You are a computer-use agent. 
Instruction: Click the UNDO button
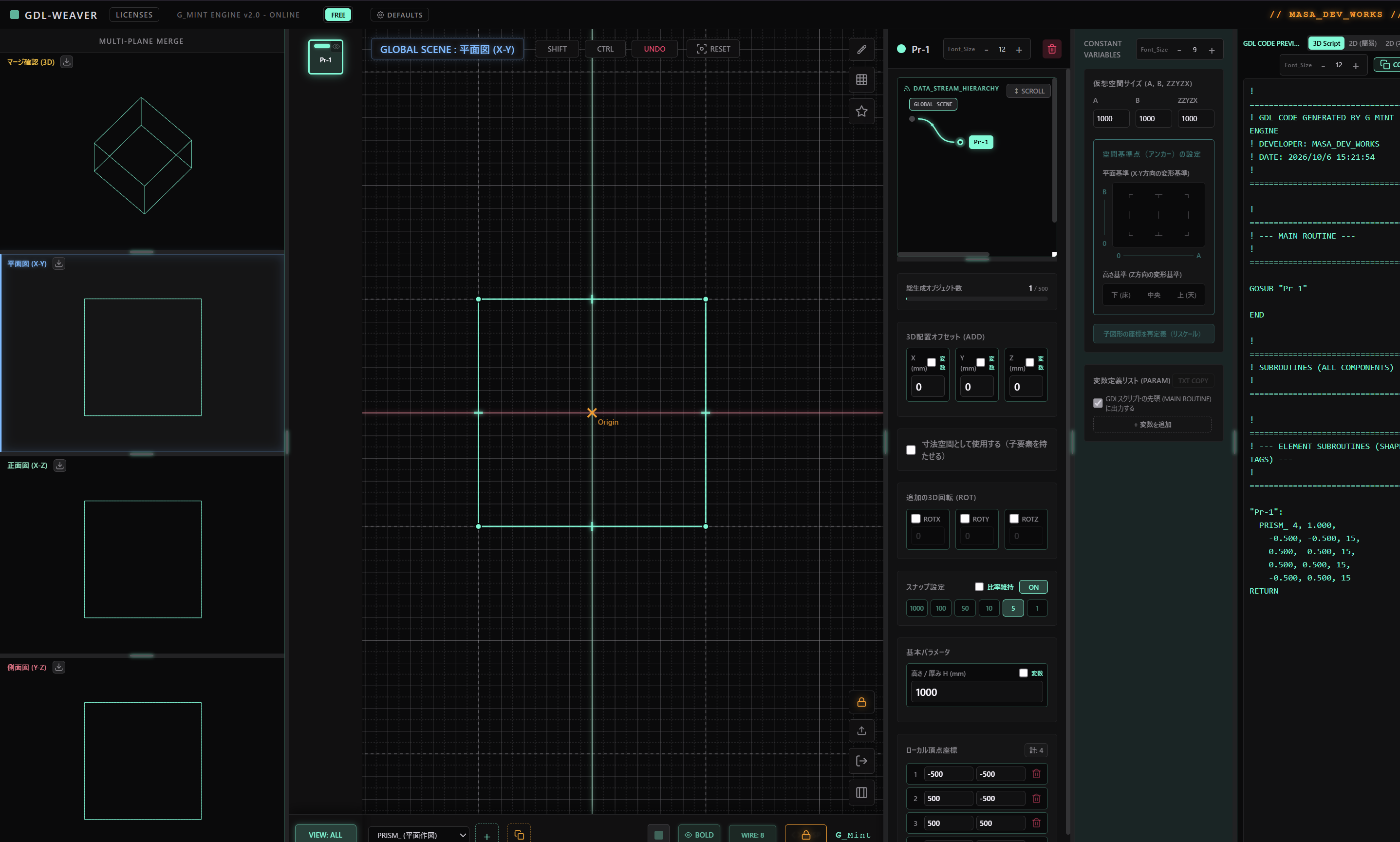[654, 49]
